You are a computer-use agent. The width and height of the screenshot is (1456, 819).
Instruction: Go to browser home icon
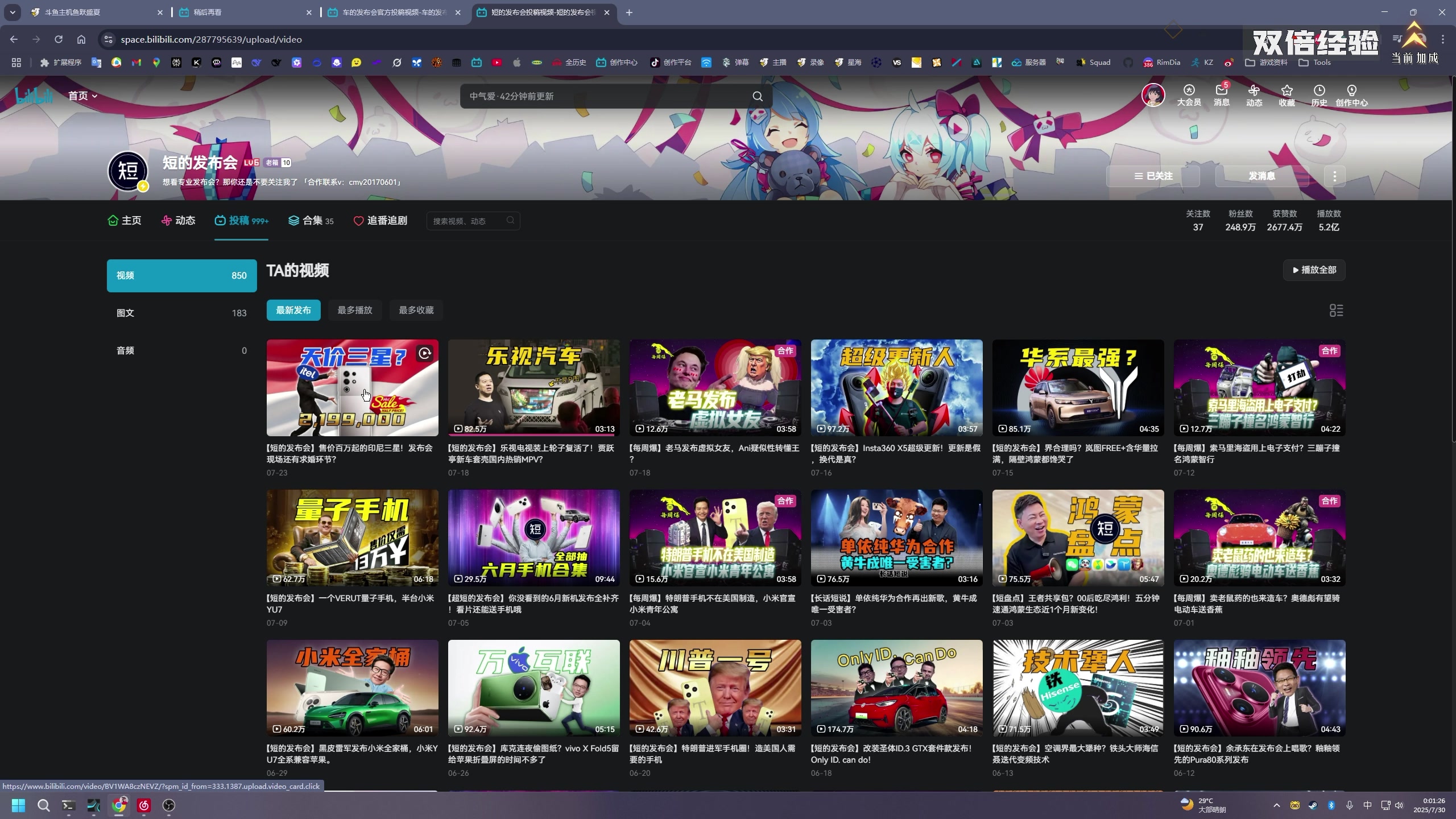(81, 39)
